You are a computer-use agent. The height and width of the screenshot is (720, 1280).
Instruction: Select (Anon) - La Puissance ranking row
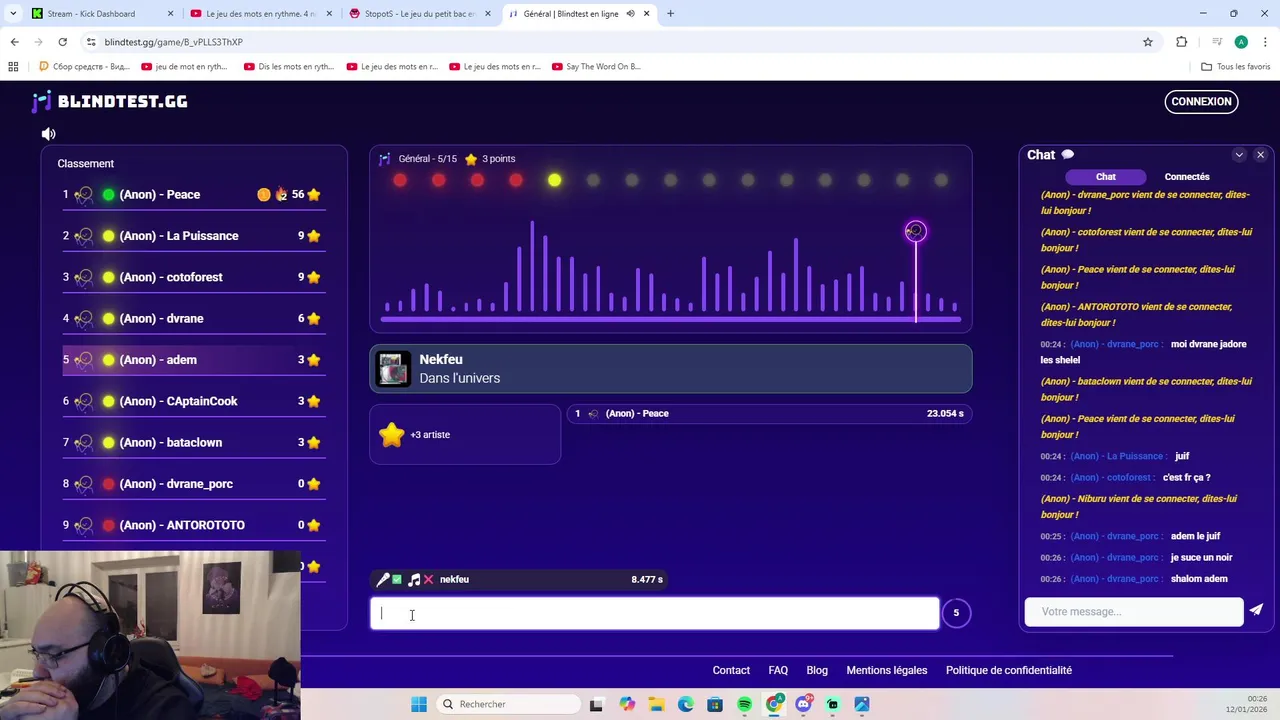[x=193, y=236]
